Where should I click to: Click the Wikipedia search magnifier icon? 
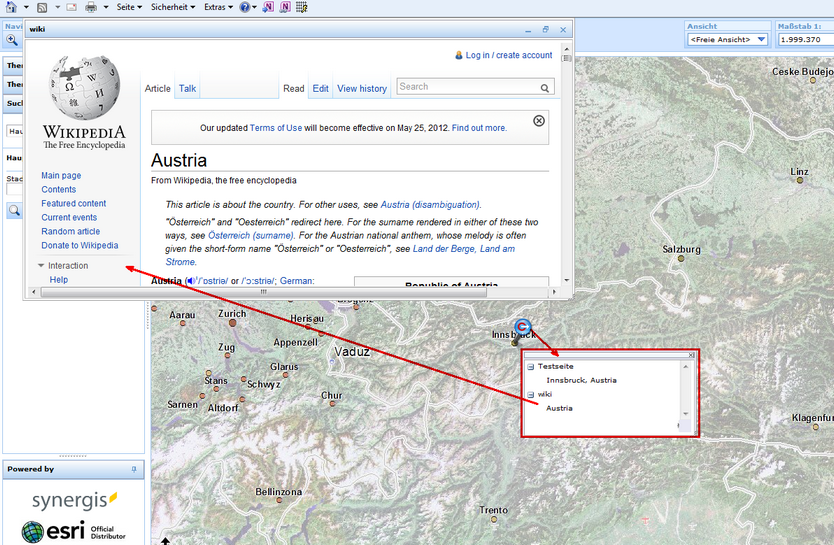coord(546,88)
